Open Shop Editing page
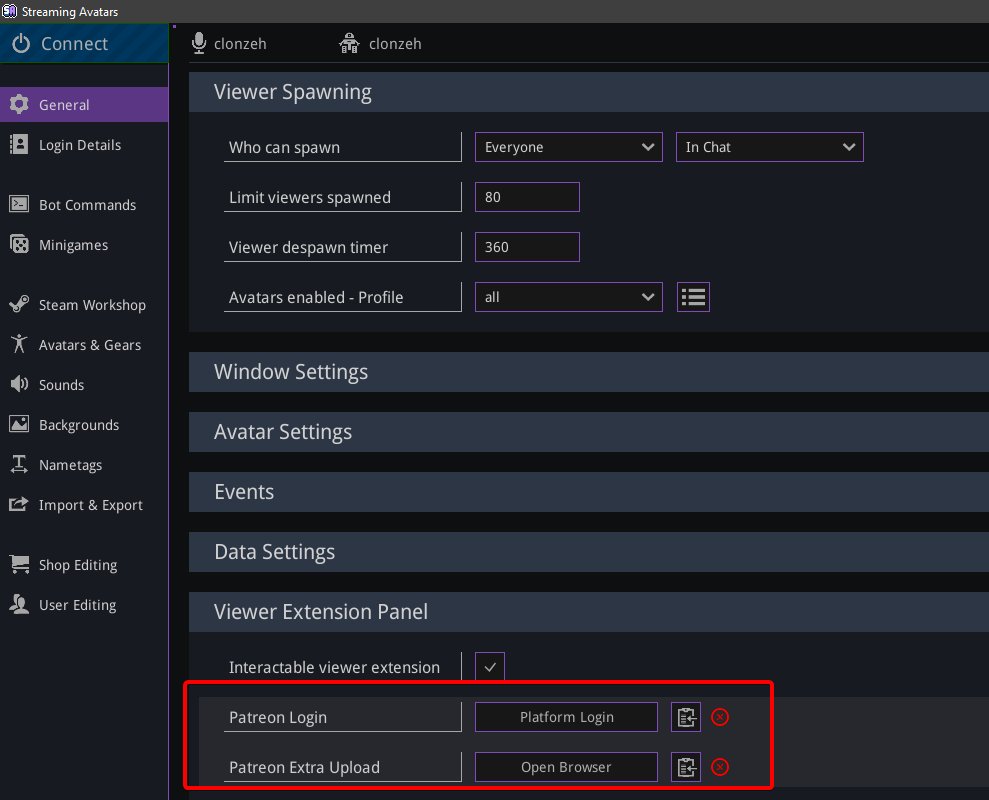989x800 pixels. pos(84,565)
